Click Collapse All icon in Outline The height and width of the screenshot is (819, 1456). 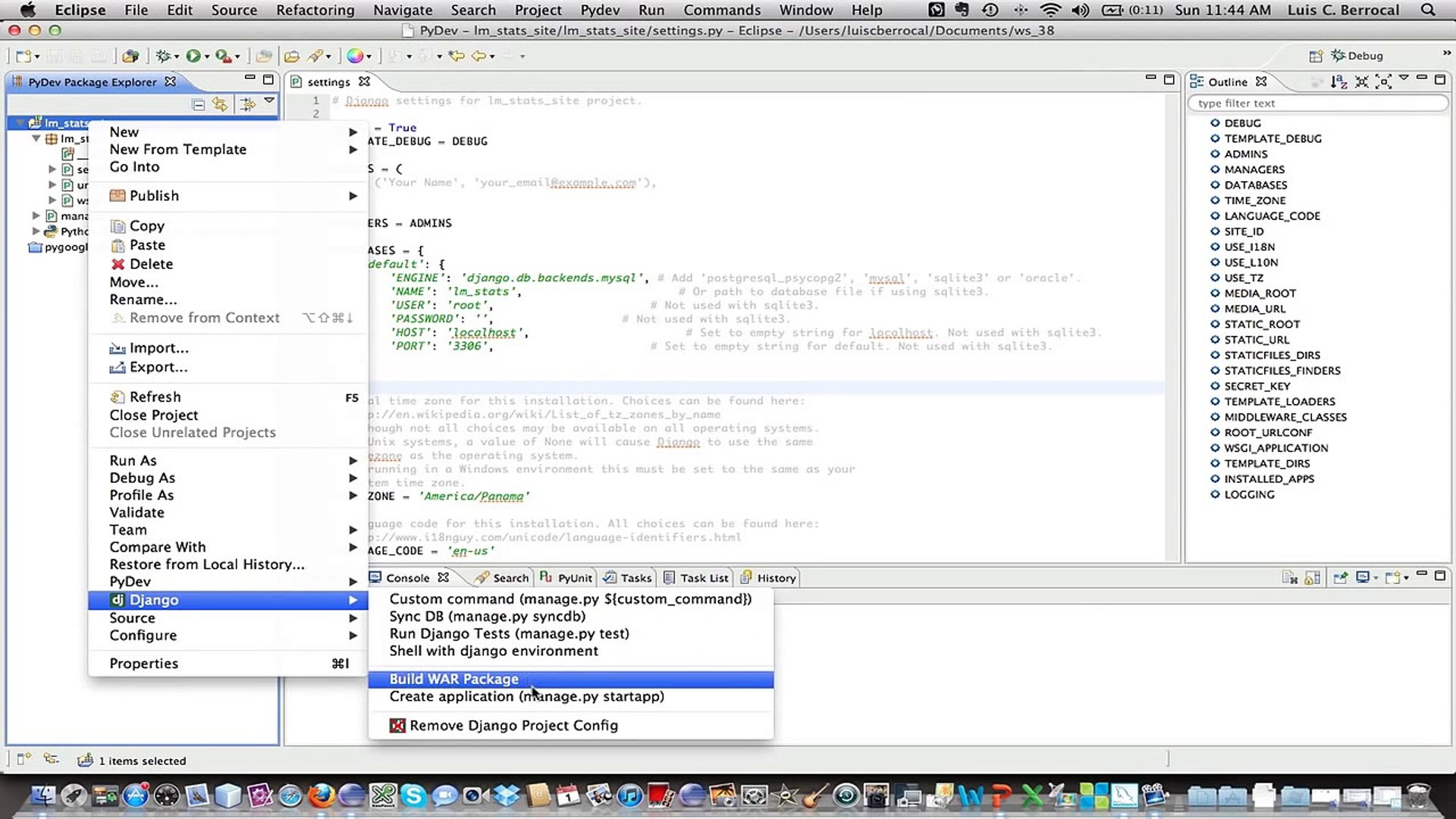click(x=1362, y=82)
